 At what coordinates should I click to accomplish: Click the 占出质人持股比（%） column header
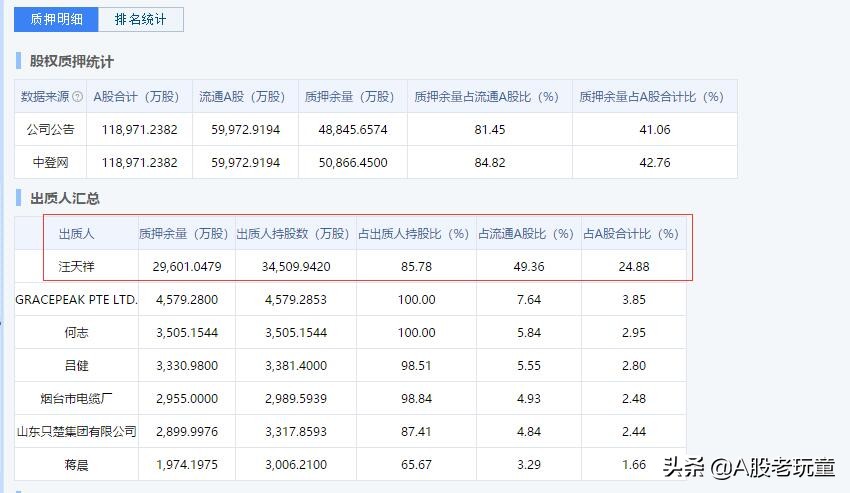[x=415, y=233]
